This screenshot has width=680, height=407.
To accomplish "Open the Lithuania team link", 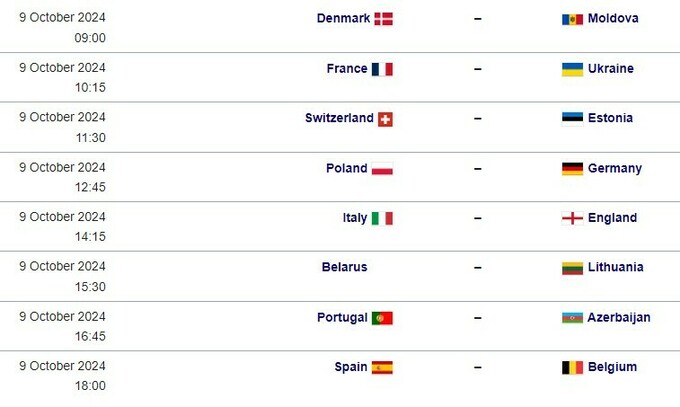I will click(x=616, y=267).
